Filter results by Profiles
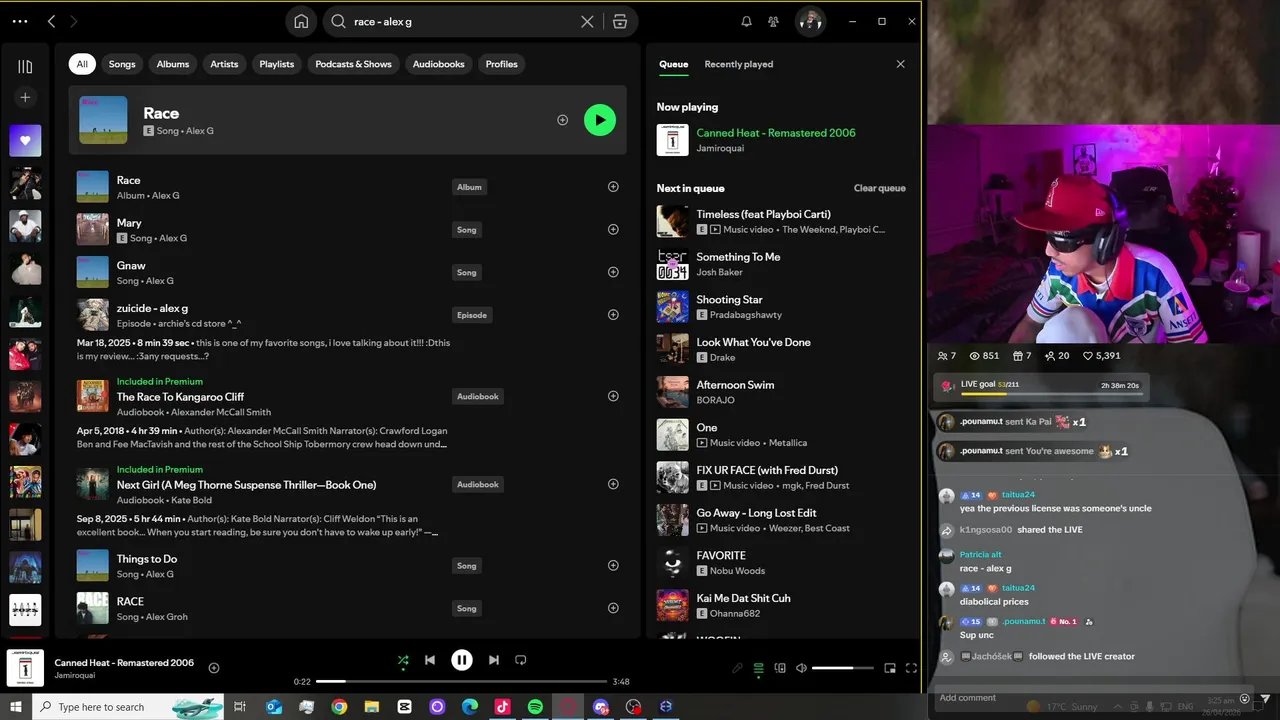Screen dimensions: 1280x720 click(x=502, y=64)
